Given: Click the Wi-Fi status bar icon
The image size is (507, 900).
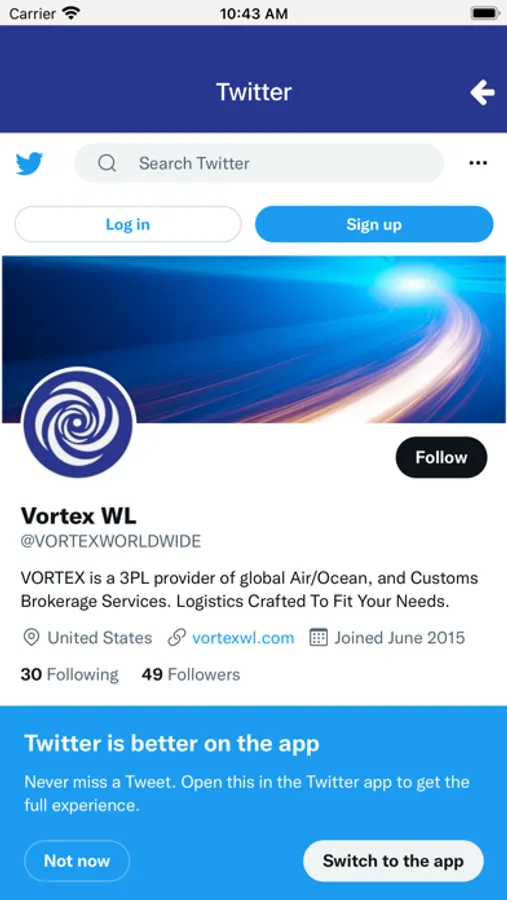Looking at the screenshot, I should coord(72,13).
